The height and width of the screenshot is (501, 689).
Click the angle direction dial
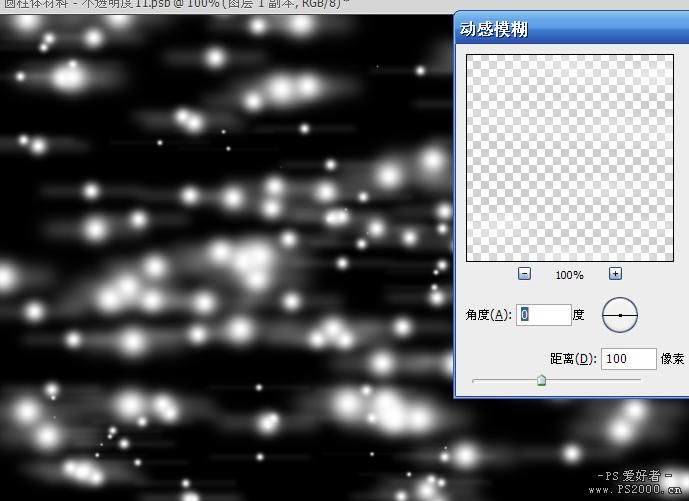(x=620, y=315)
